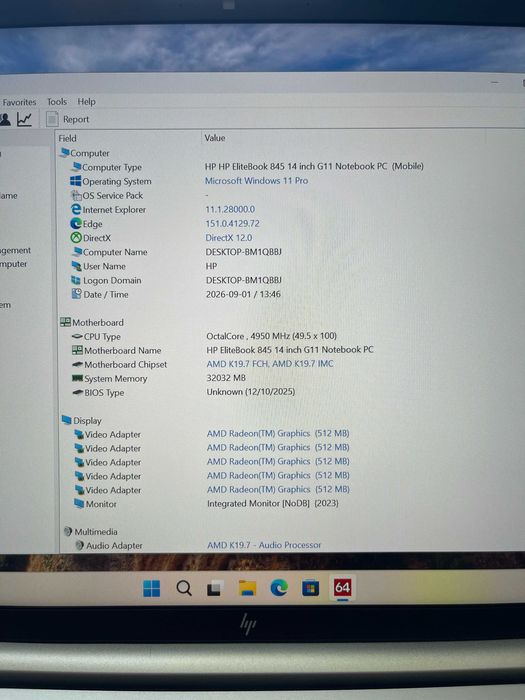Image resolution: width=525 pixels, height=700 pixels.
Task: Open the Tools menu
Action: 57,102
